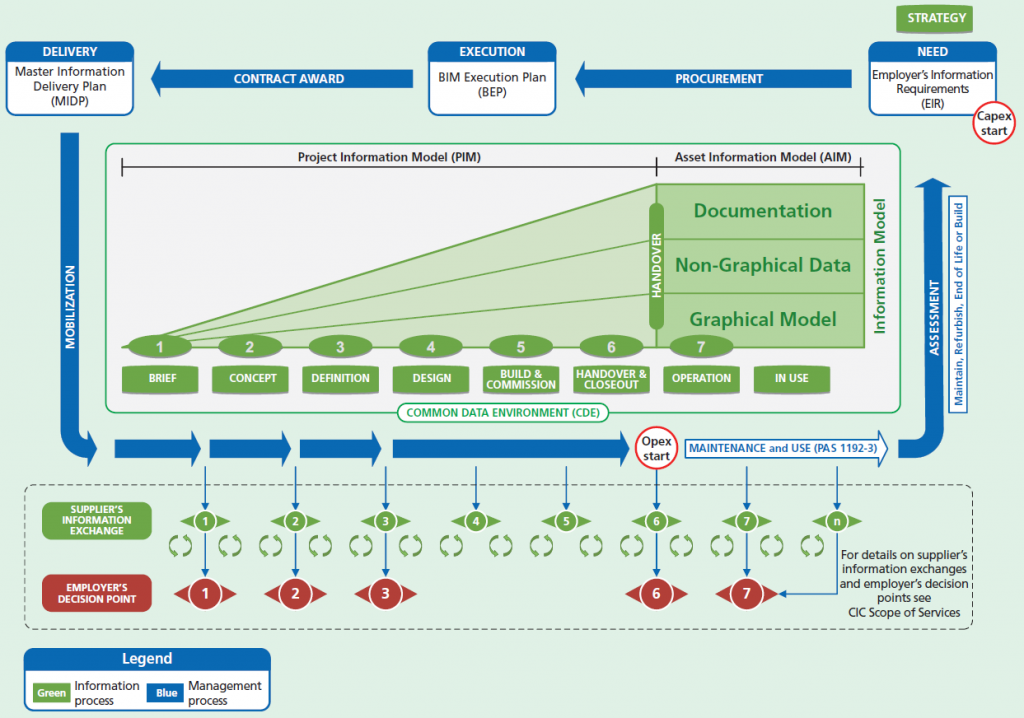Screen dimensions: 1024x718
Task: Click the Legend header bar
Action: 147,659
